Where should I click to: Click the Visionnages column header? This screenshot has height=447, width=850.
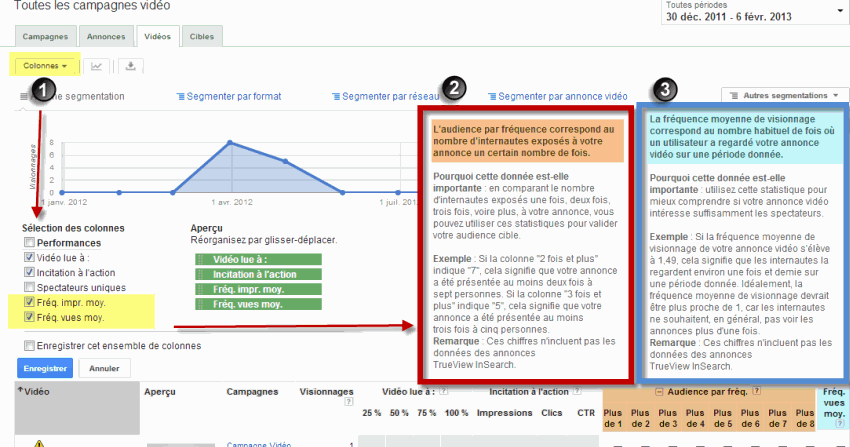click(326, 391)
